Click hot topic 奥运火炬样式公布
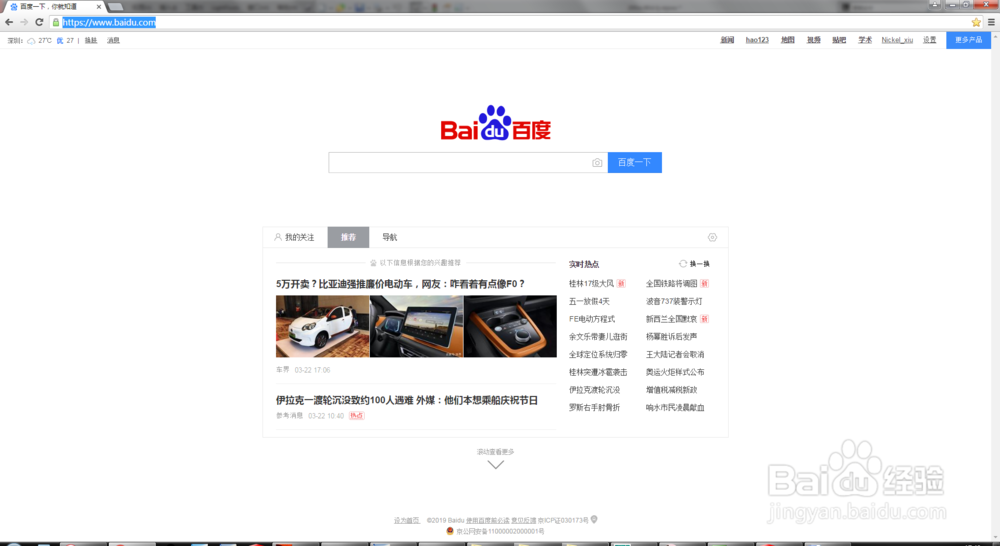1000x546 pixels. point(675,372)
